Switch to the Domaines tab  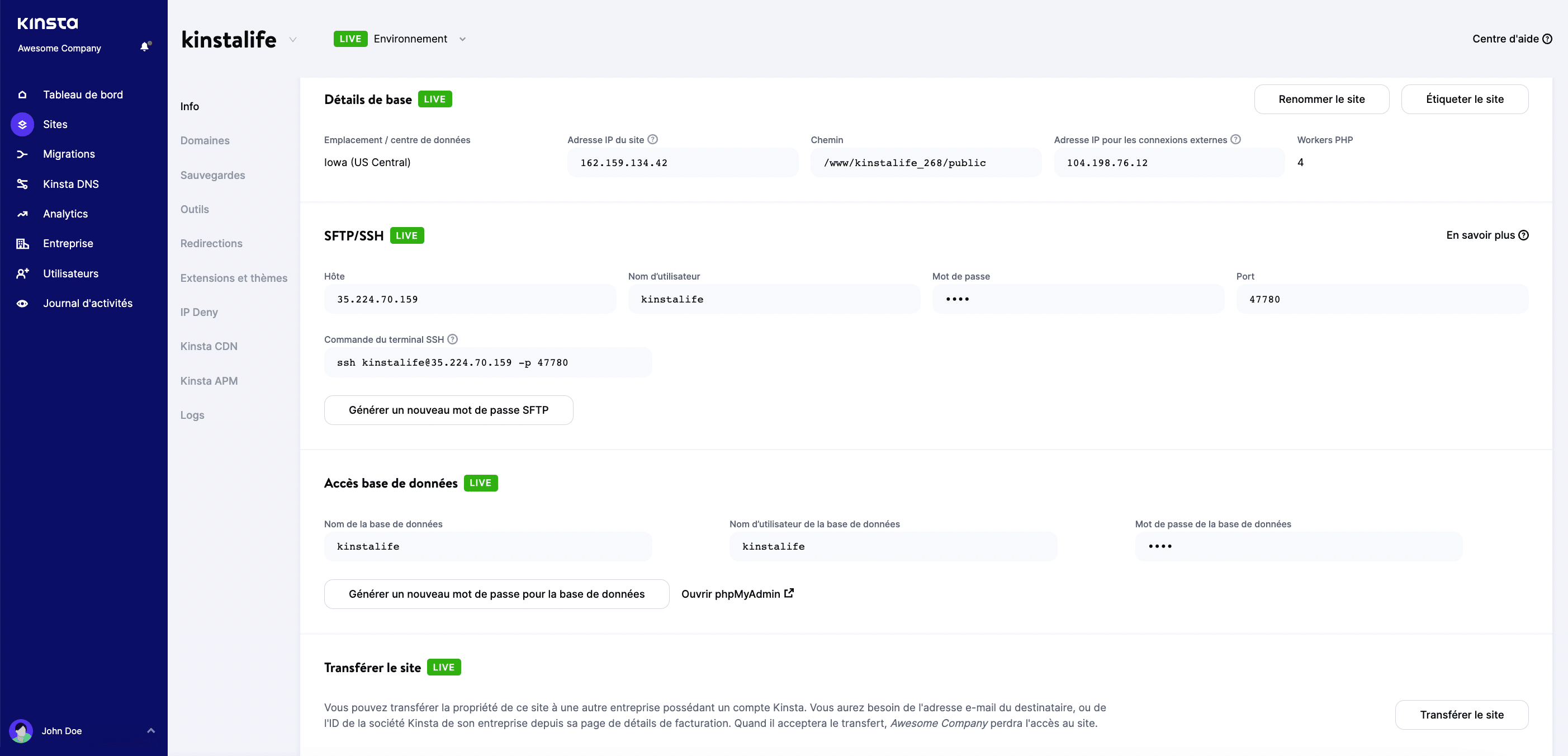click(x=205, y=140)
